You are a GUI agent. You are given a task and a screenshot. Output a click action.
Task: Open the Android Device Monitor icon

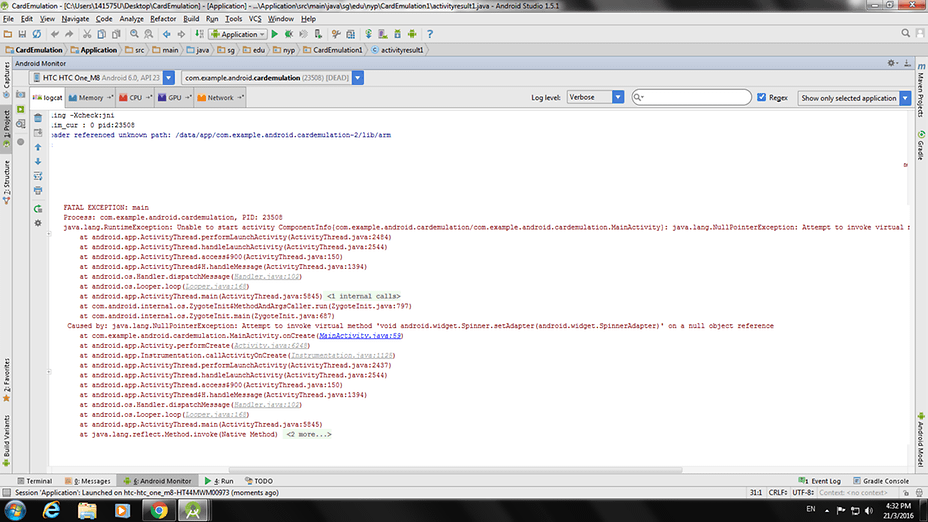point(412,34)
